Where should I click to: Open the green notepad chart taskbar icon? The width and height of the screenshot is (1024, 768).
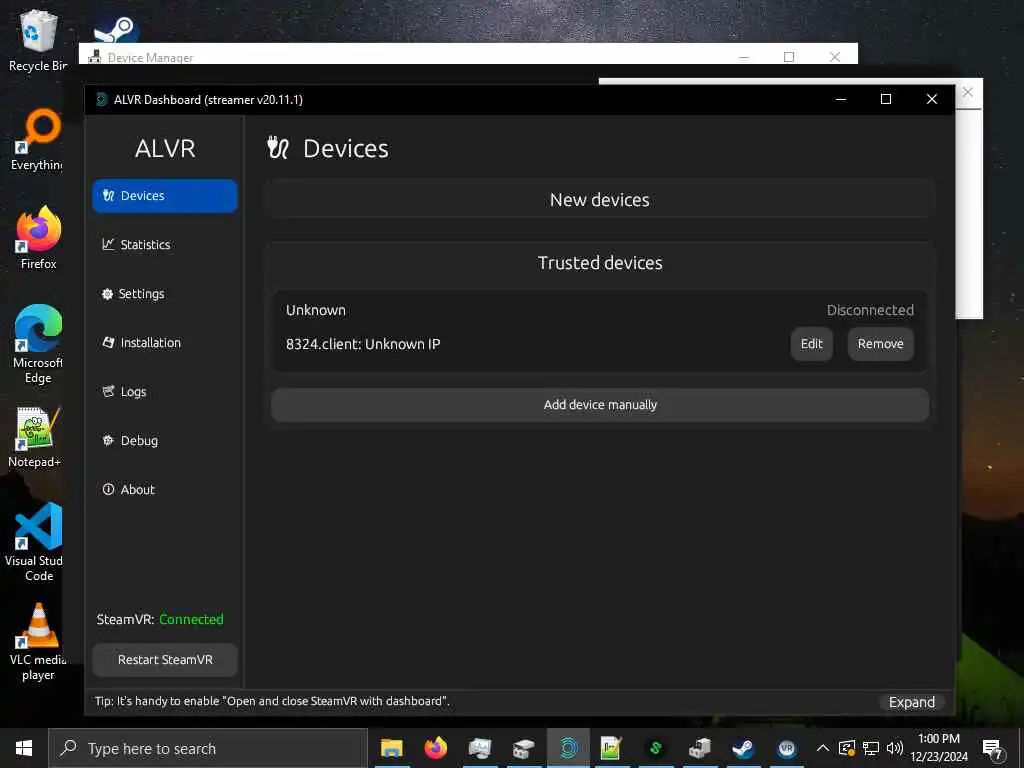tap(611, 748)
